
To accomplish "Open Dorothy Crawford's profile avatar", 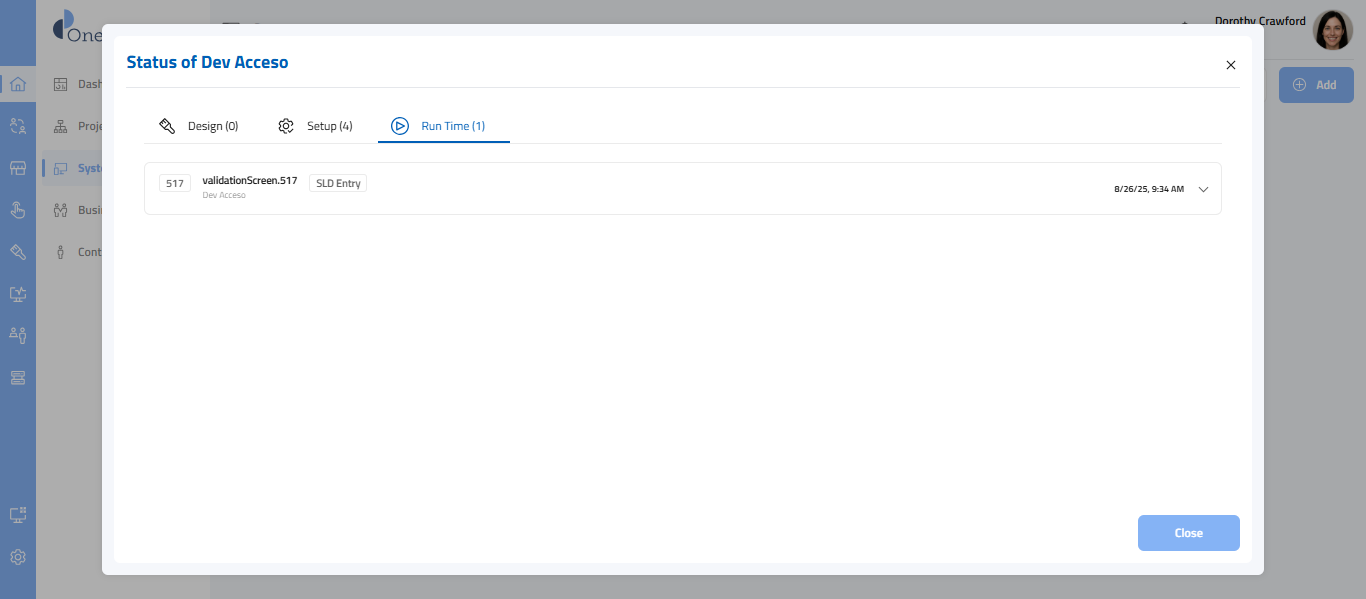I will (x=1332, y=31).
